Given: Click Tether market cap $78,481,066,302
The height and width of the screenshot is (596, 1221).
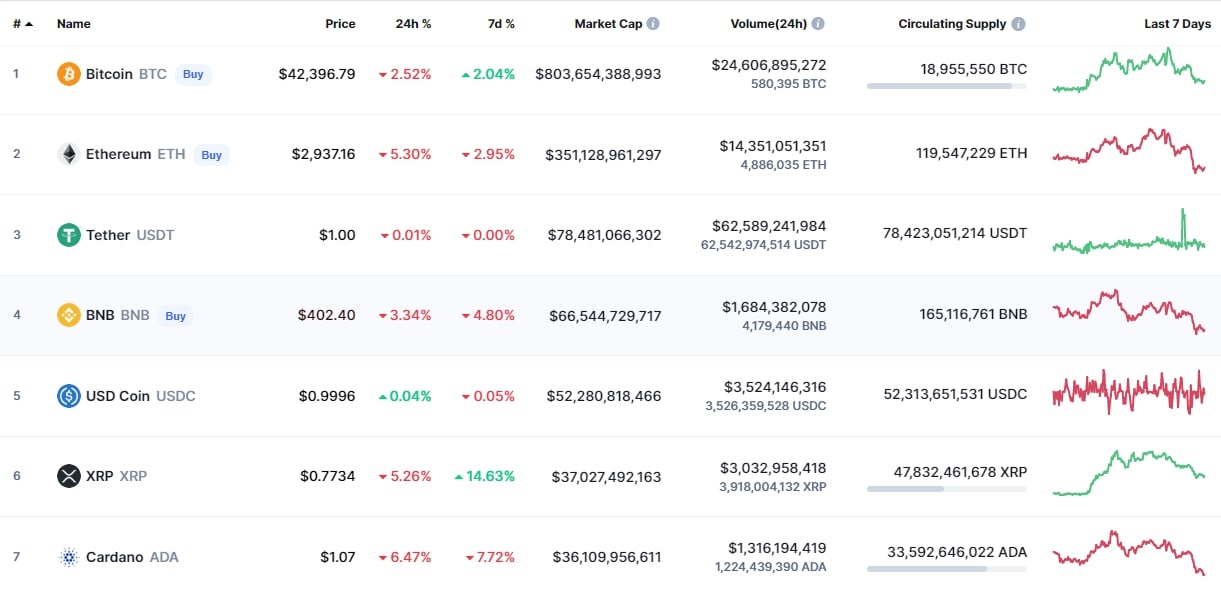Looking at the screenshot, I should pos(605,235).
